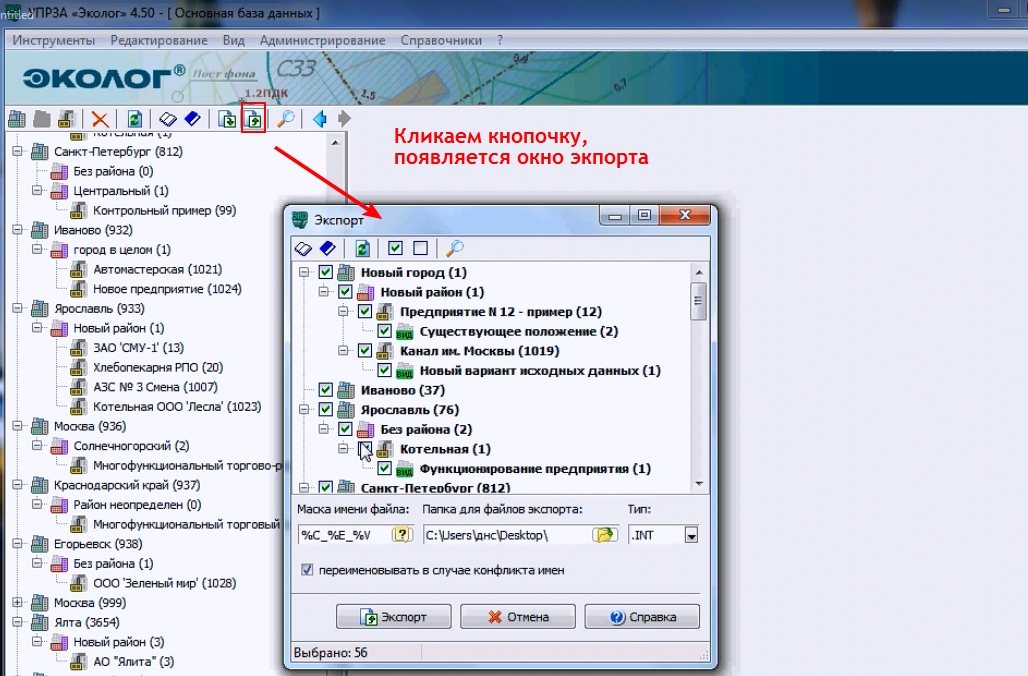Image resolution: width=1028 pixels, height=676 pixels.
Task: Collapse Санкт-Петербург (812) node in main tree
Action: (x=18, y=151)
